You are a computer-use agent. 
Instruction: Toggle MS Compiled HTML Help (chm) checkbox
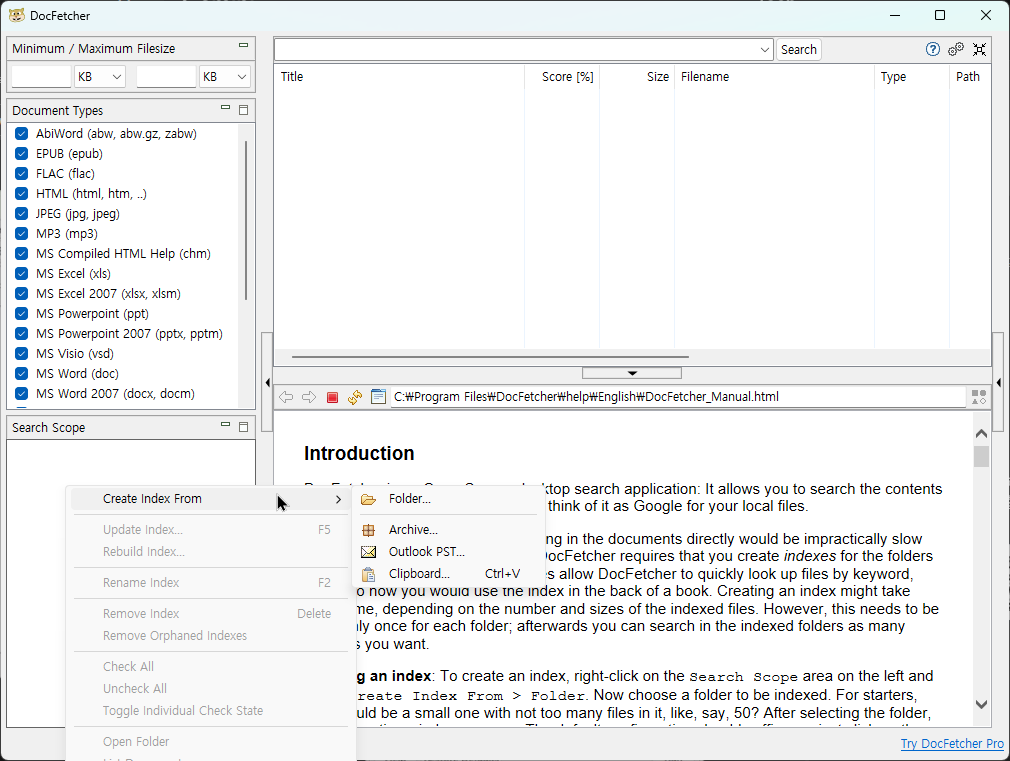[21, 254]
